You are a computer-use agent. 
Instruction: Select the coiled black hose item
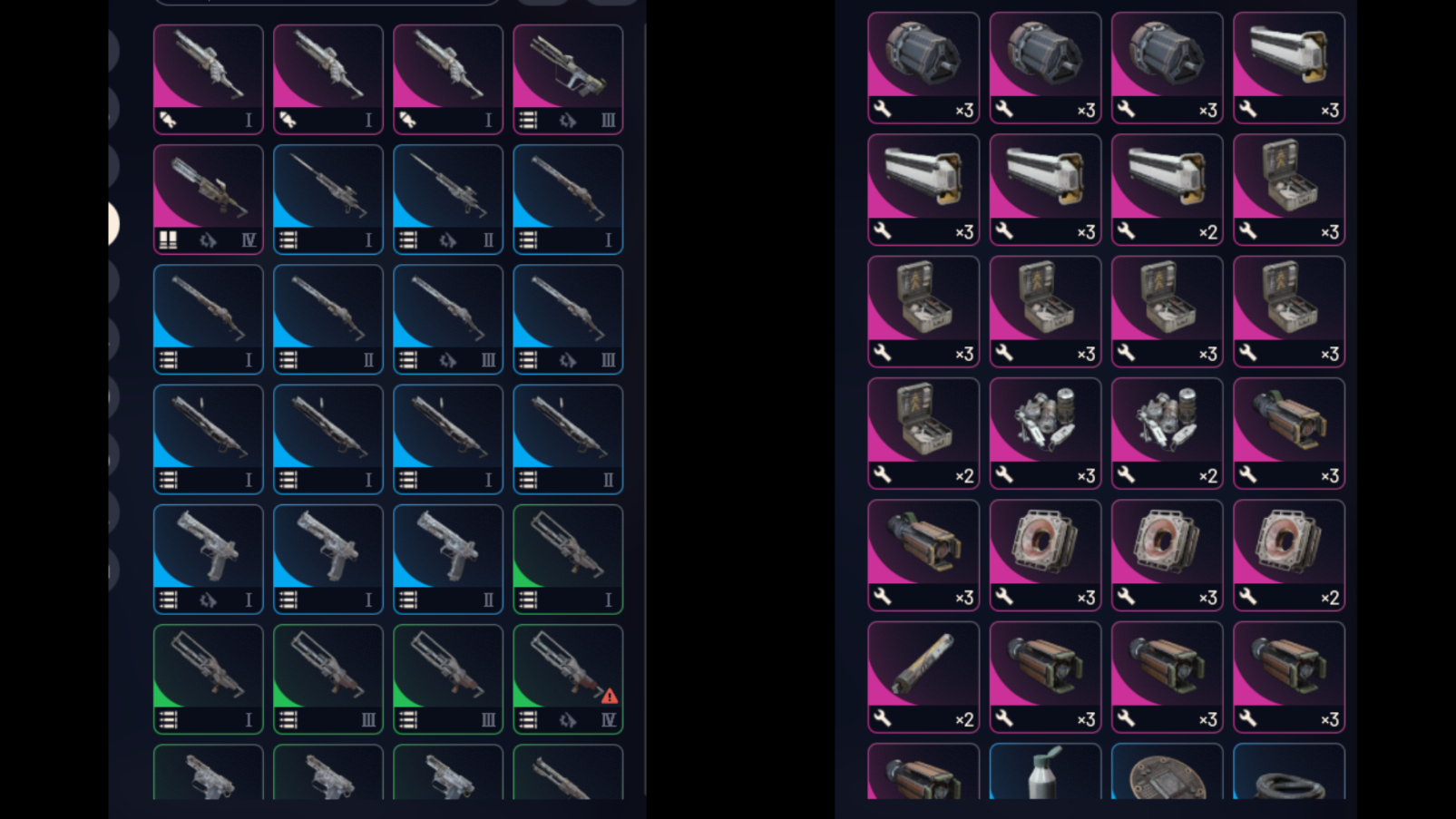tap(1289, 771)
